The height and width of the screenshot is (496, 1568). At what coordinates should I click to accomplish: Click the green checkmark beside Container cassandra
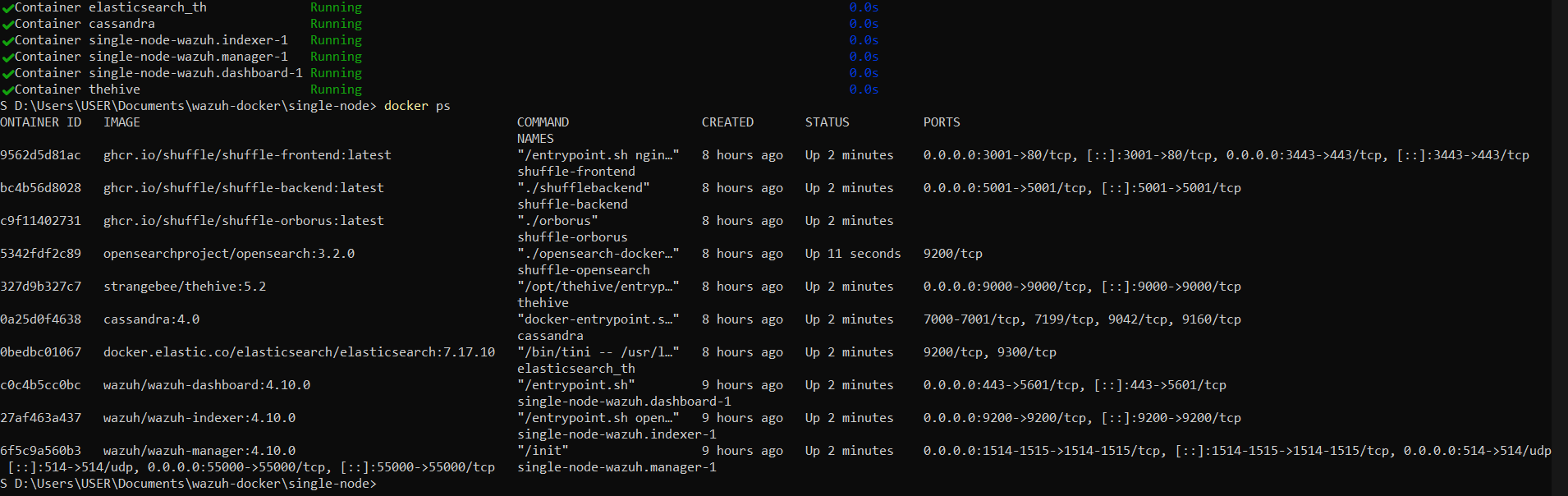(x=7, y=25)
